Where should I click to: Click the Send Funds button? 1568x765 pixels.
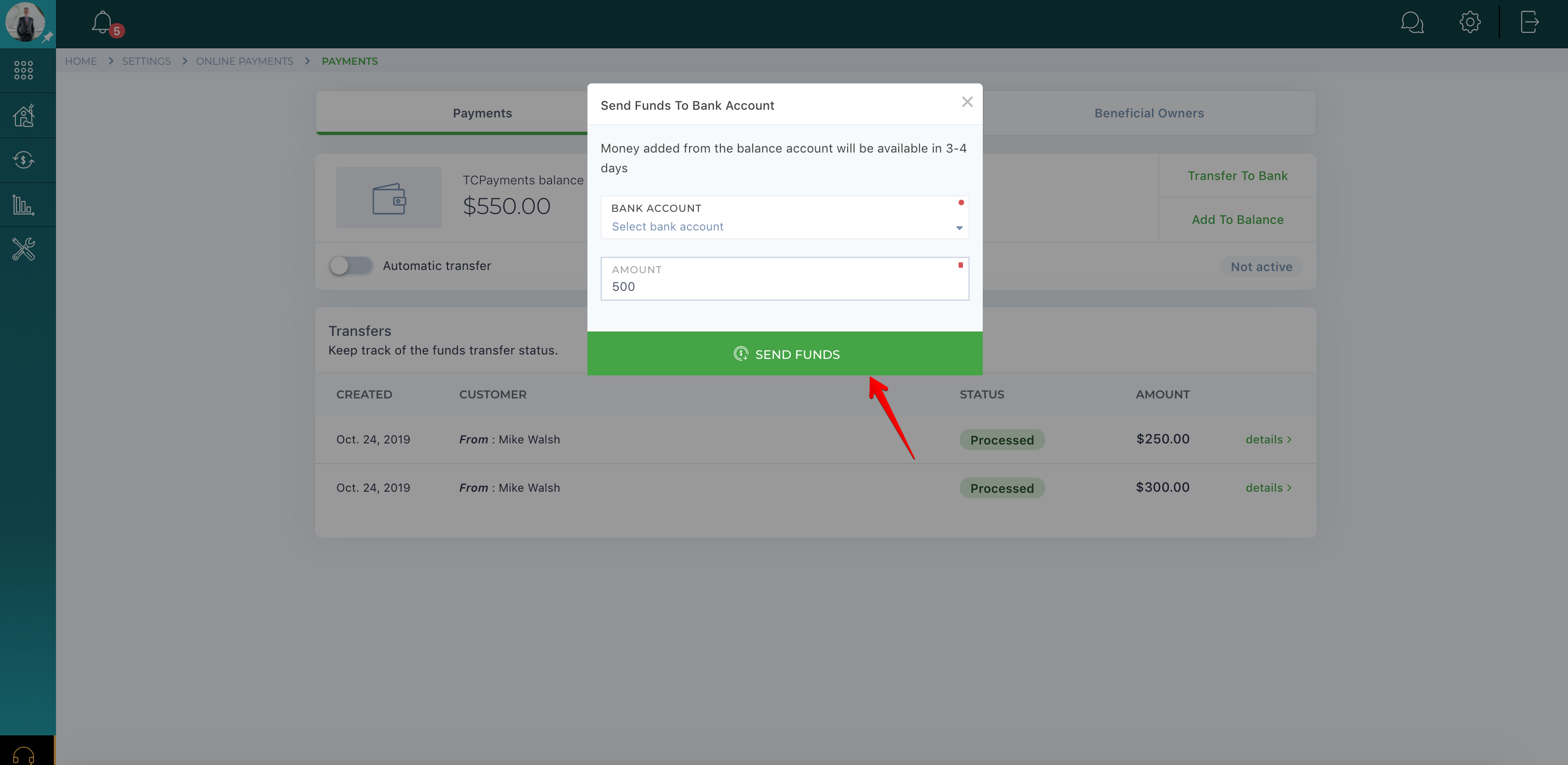[x=785, y=353]
